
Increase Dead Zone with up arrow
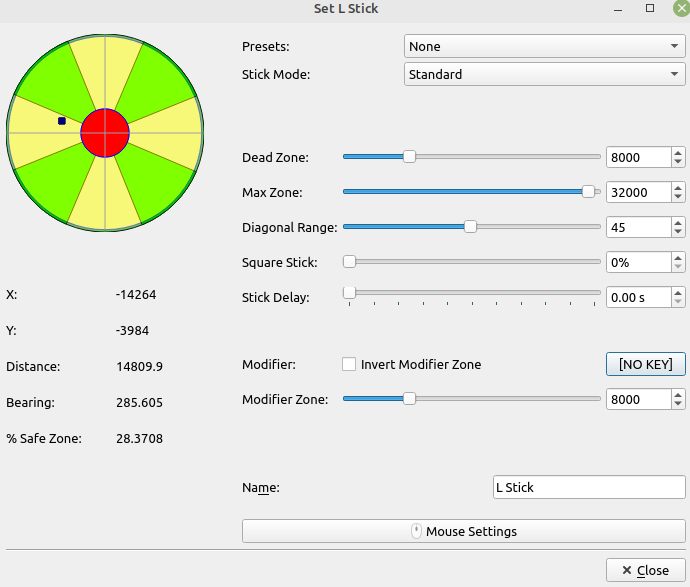coord(678,152)
